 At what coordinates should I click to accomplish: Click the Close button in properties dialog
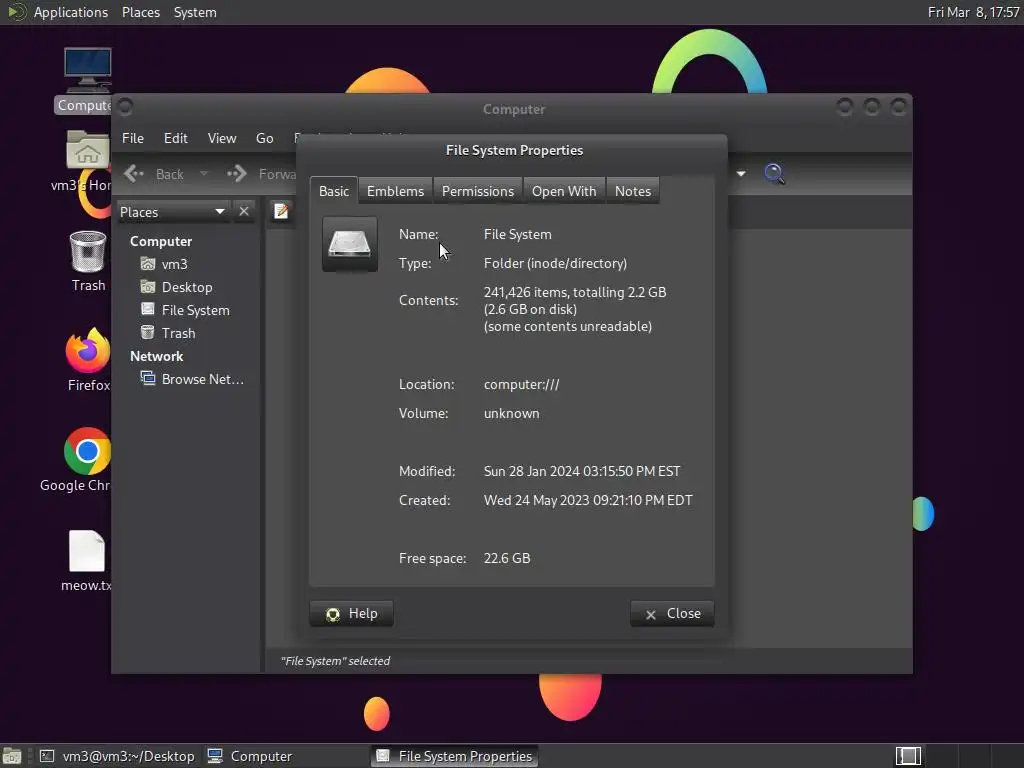(x=672, y=613)
